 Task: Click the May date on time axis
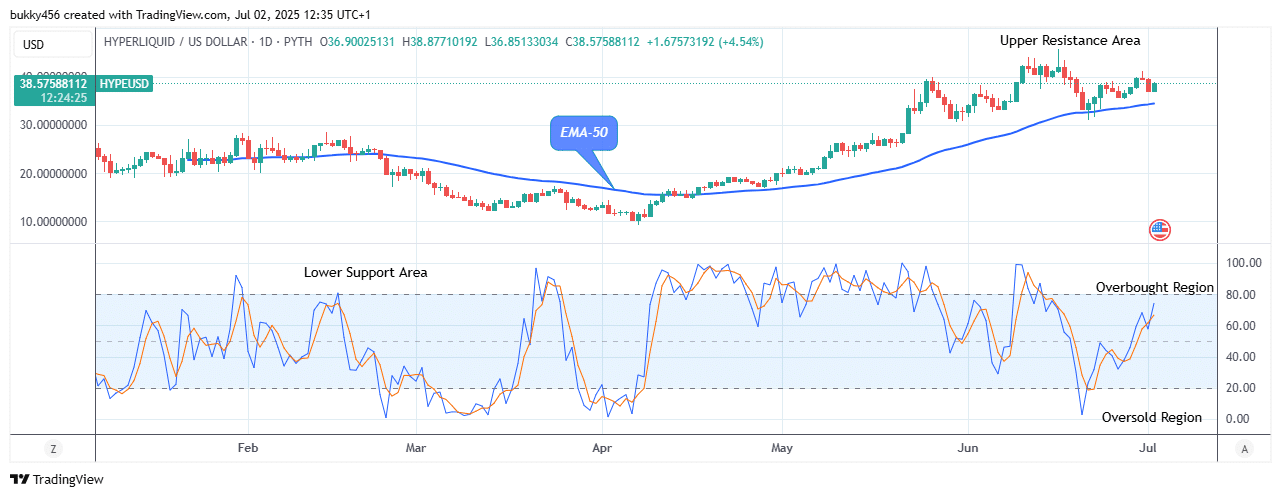click(782, 448)
